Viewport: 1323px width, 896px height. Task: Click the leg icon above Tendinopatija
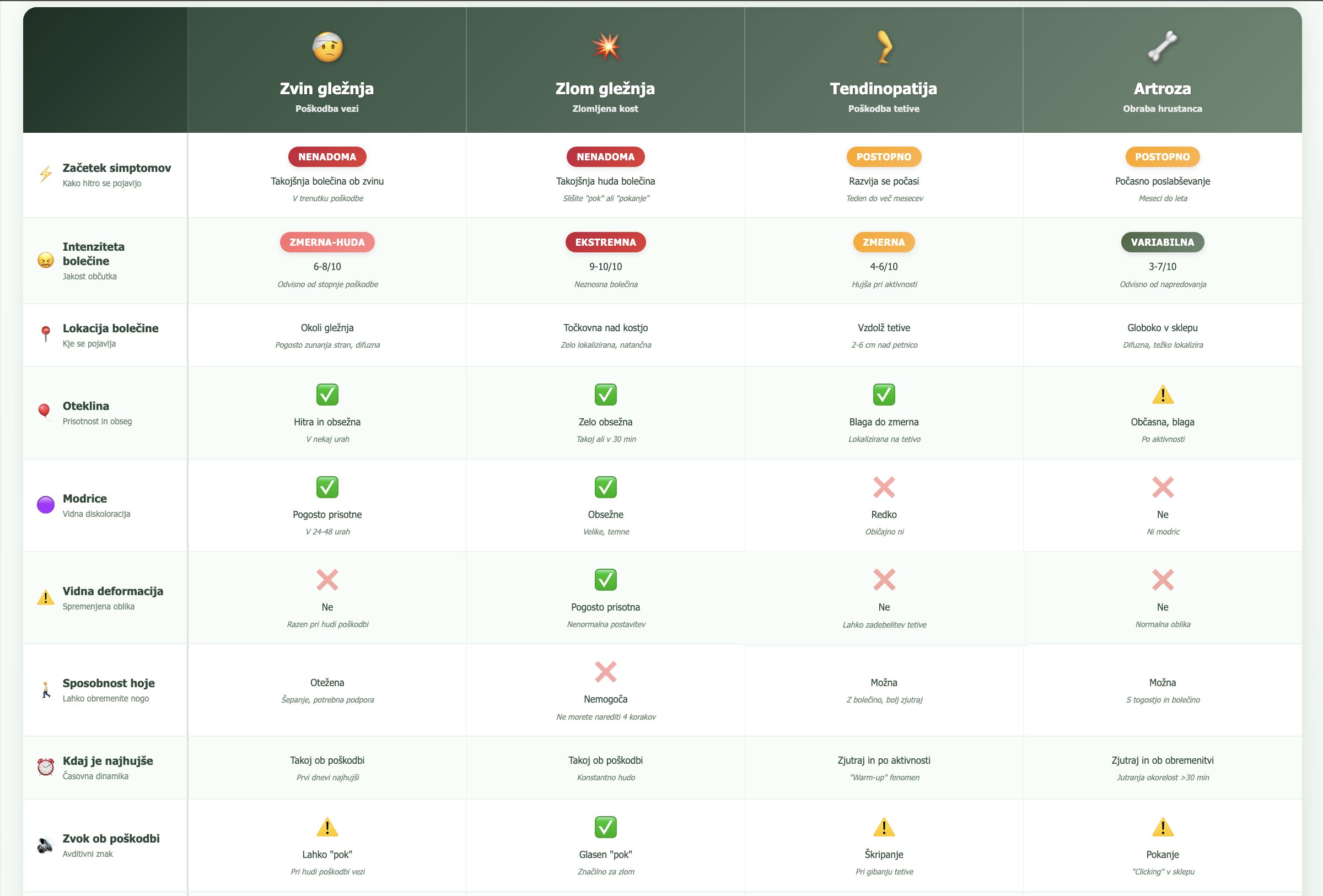click(884, 47)
